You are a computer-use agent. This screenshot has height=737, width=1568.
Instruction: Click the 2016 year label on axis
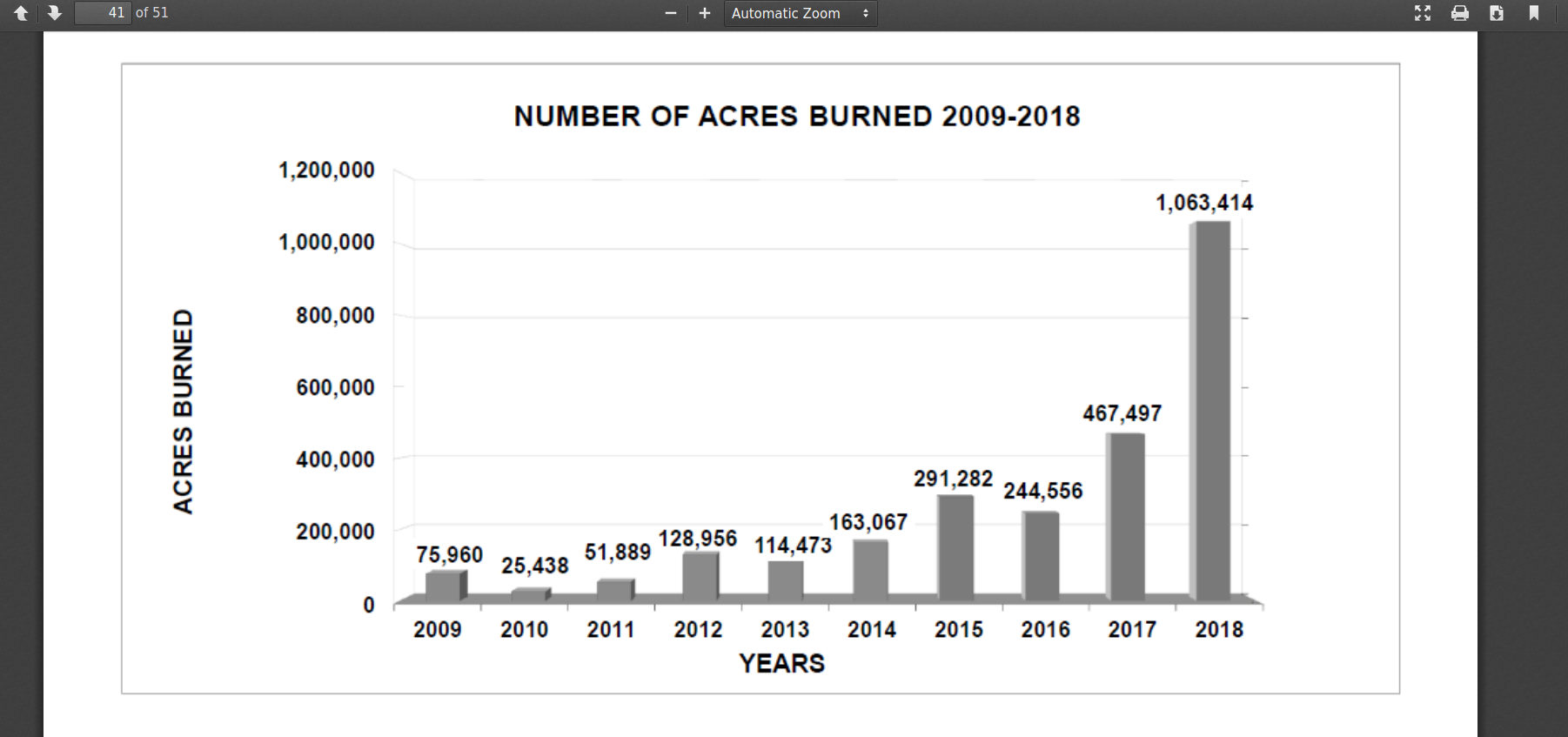pyautogui.click(x=1045, y=629)
